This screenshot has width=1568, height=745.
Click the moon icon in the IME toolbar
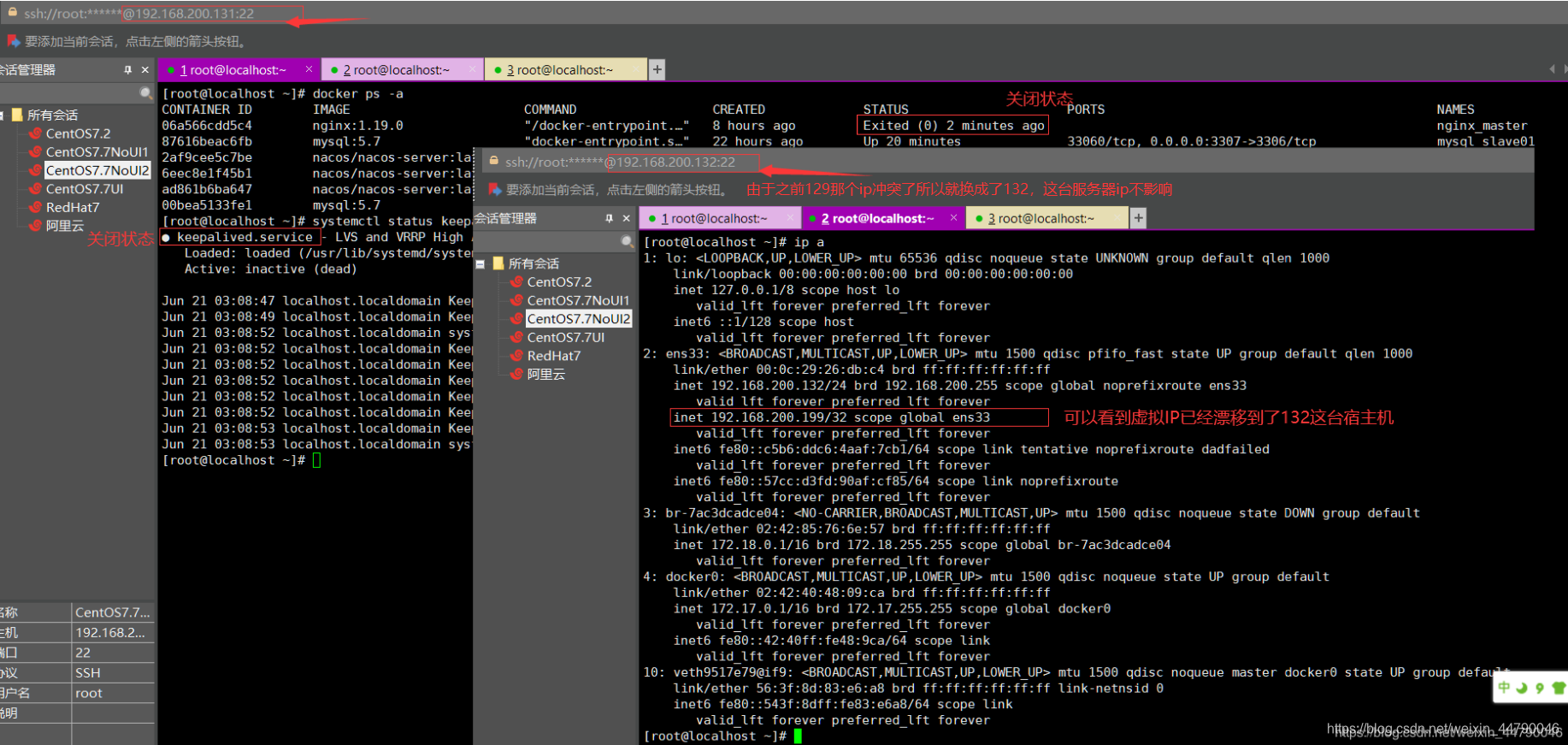(x=1522, y=688)
